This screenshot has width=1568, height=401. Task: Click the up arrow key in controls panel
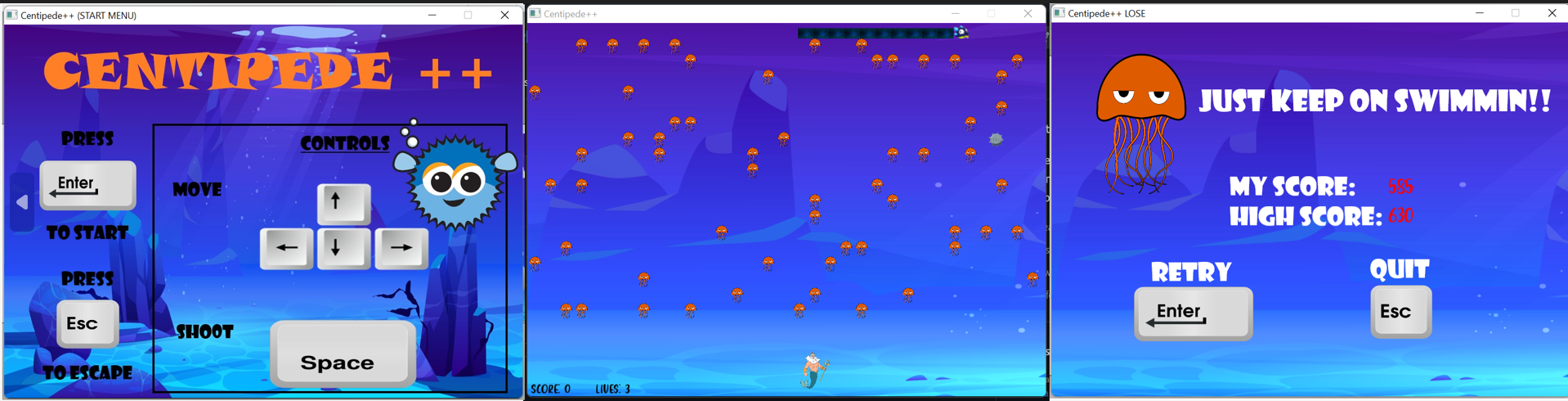[x=343, y=203]
